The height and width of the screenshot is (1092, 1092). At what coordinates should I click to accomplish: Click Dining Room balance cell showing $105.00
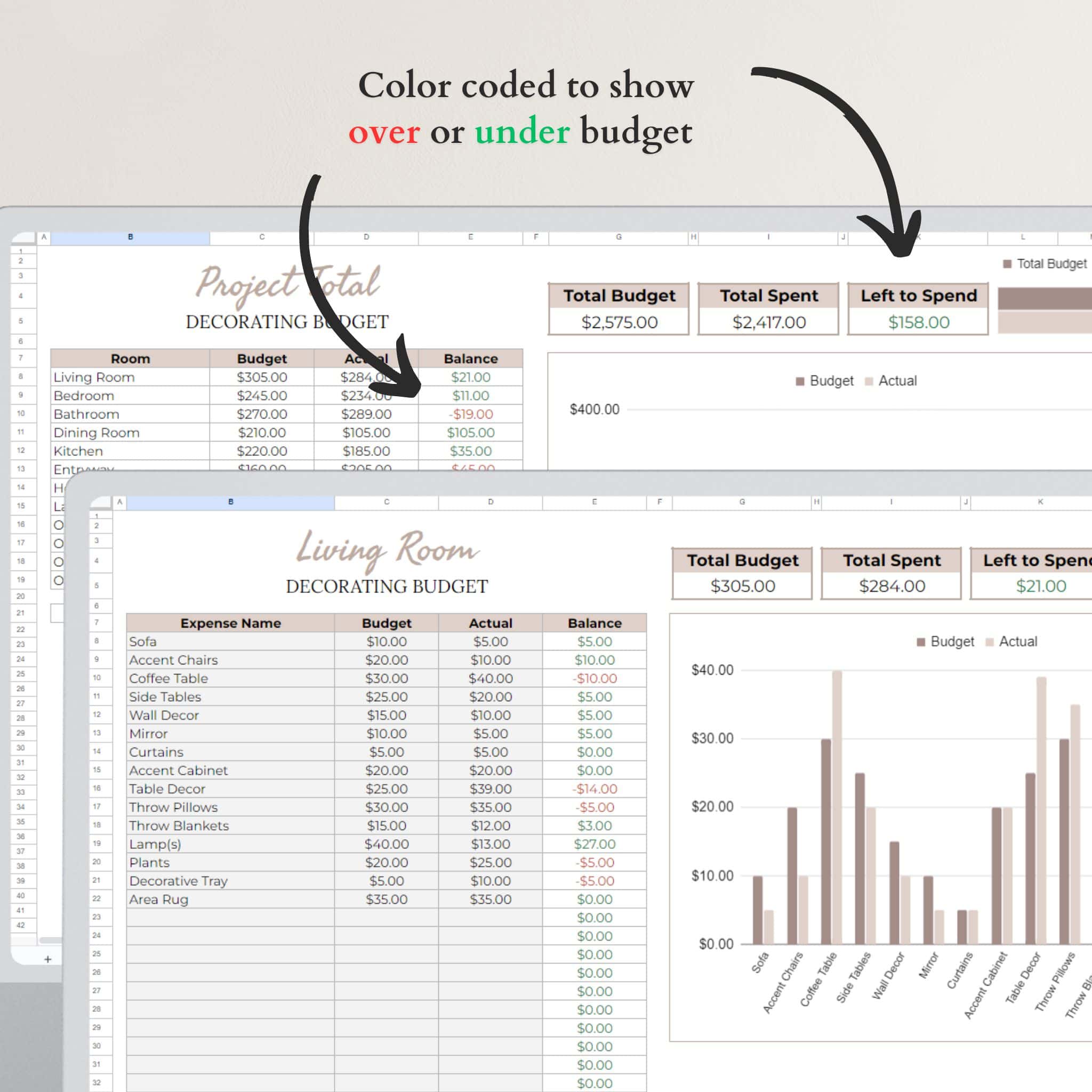(x=470, y=432)
